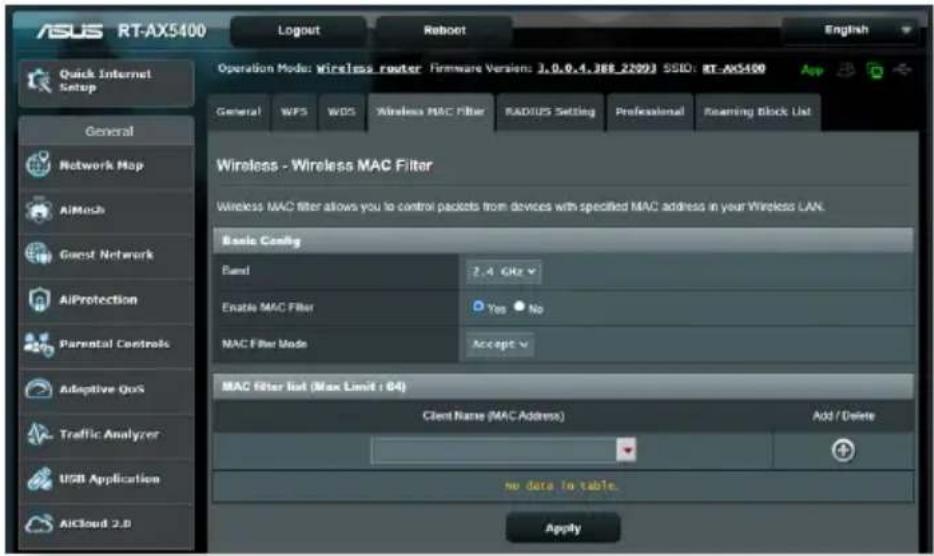
Task: Open the MAC Filter Mode Accept dropdown
Action: coord(500,344)
